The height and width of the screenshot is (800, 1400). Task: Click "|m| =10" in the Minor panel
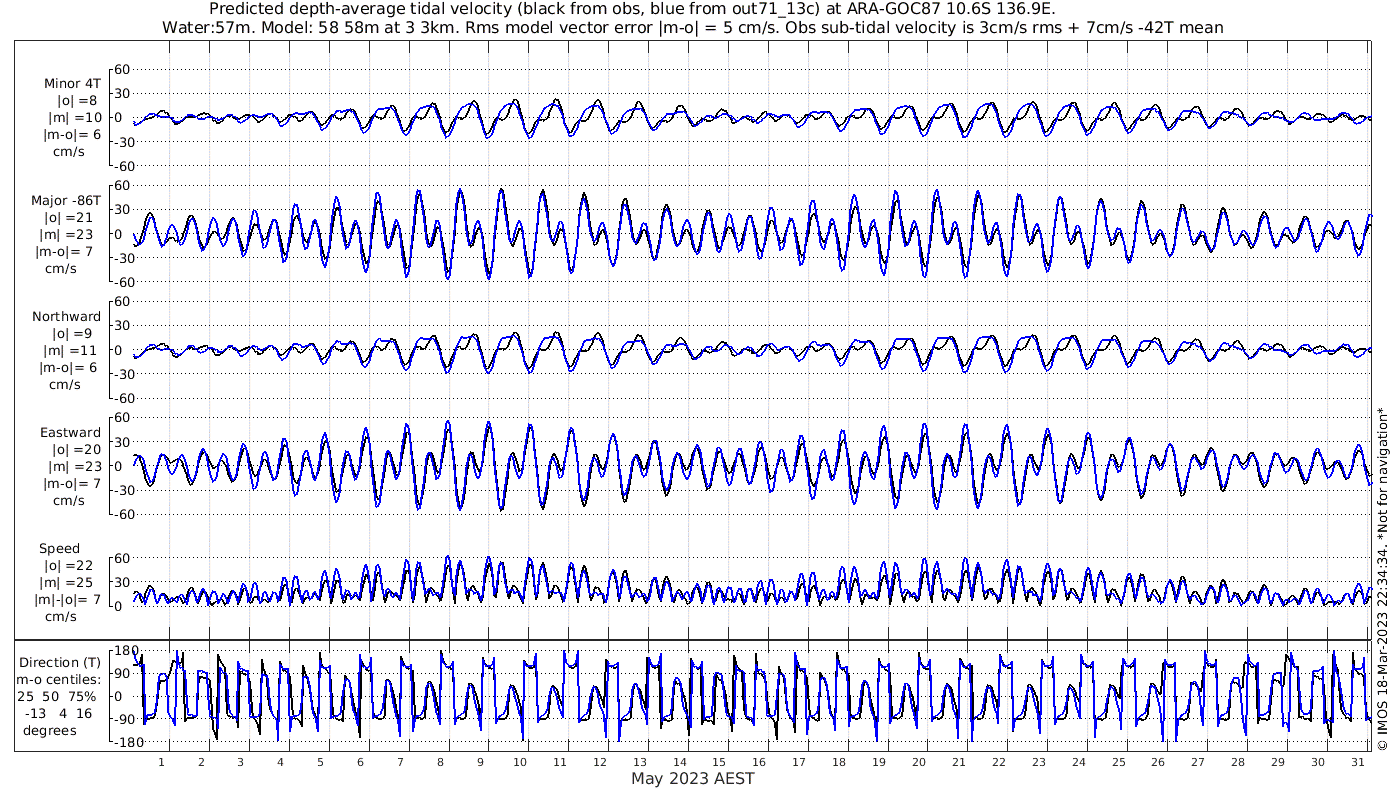point(74,118)
